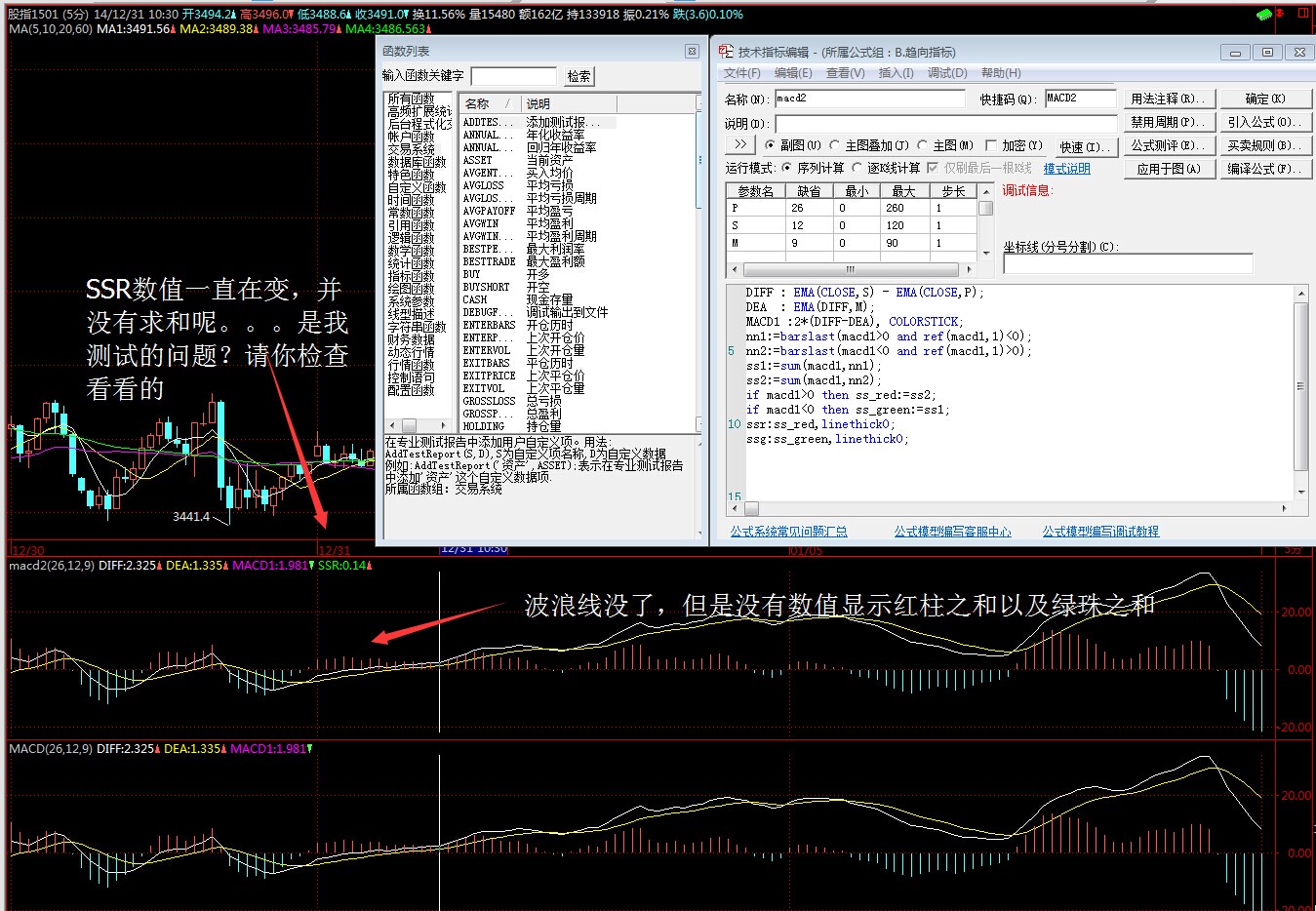
Task: Select the BUYSHORT function row
Action: click(x=538, y=287)
